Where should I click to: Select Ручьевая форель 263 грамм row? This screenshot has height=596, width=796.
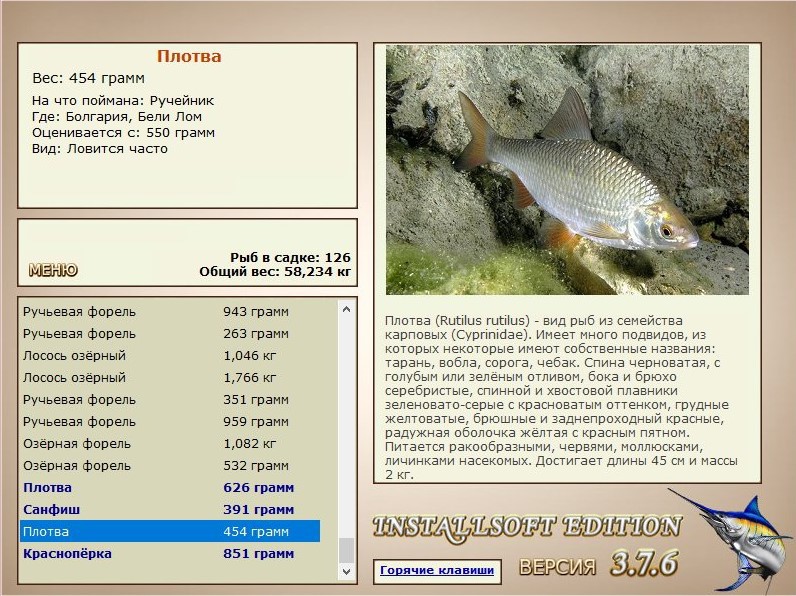[170, 334]
